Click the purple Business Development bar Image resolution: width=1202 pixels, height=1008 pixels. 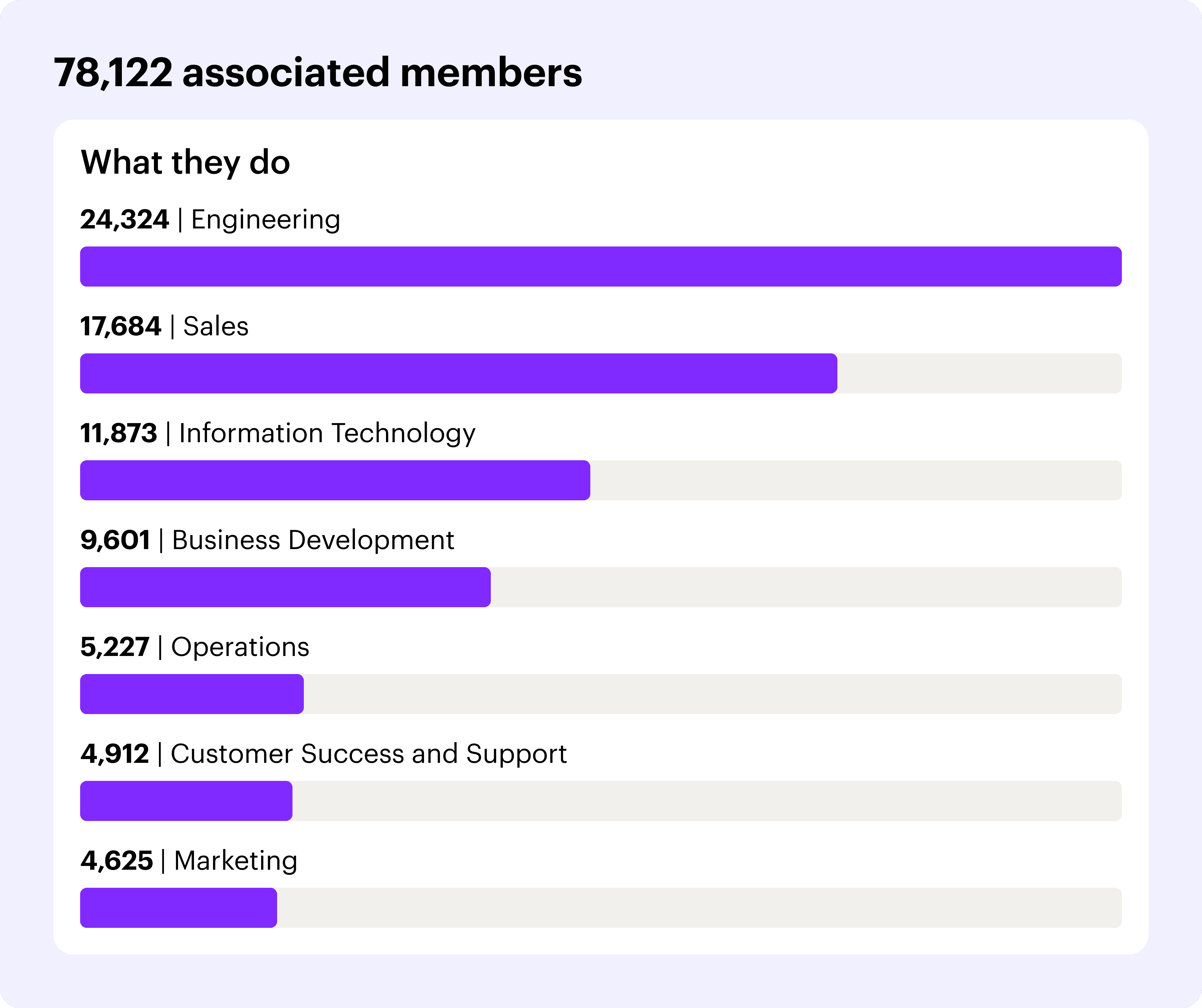pos(285,587)
